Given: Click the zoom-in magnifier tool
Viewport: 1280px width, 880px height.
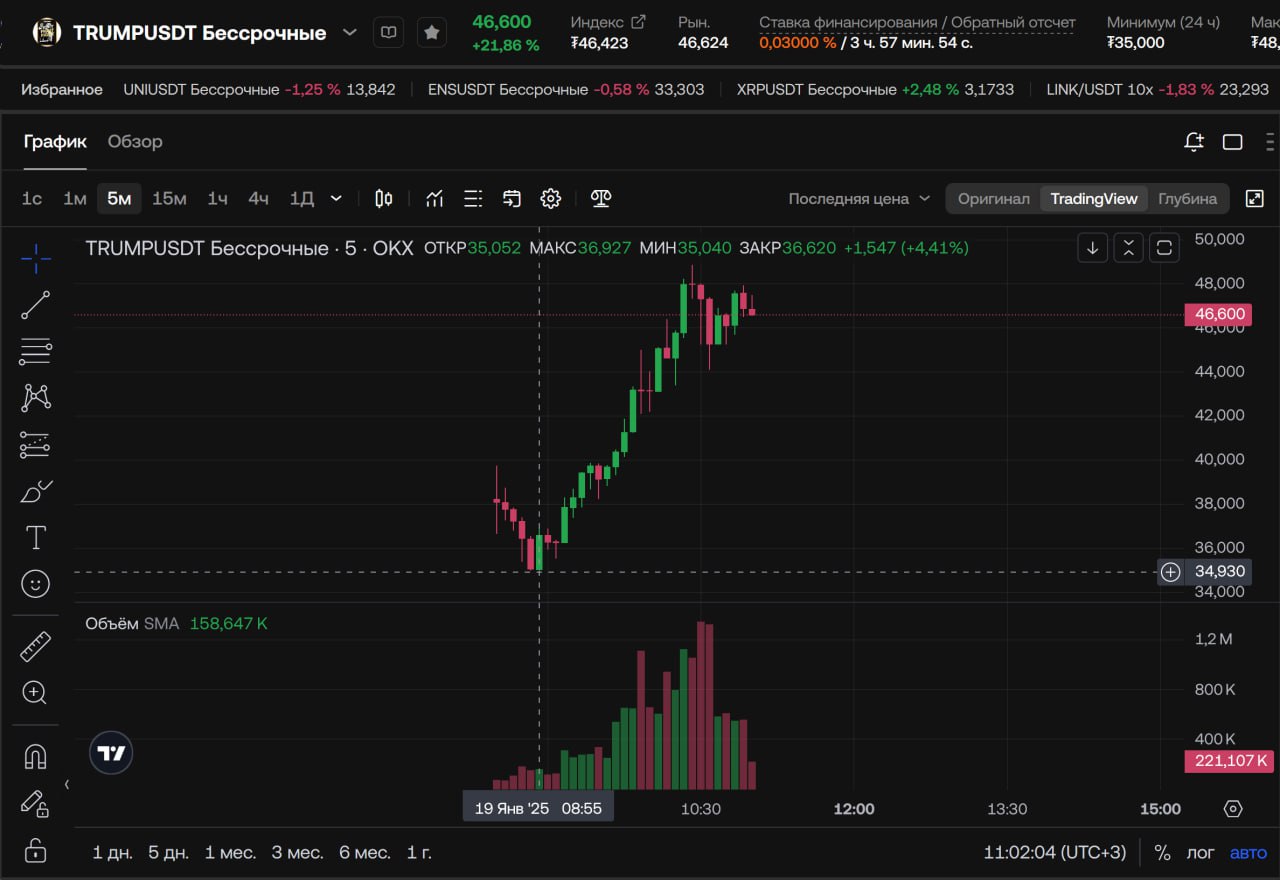Looking at the screenshot, I should tap(36, 693).
